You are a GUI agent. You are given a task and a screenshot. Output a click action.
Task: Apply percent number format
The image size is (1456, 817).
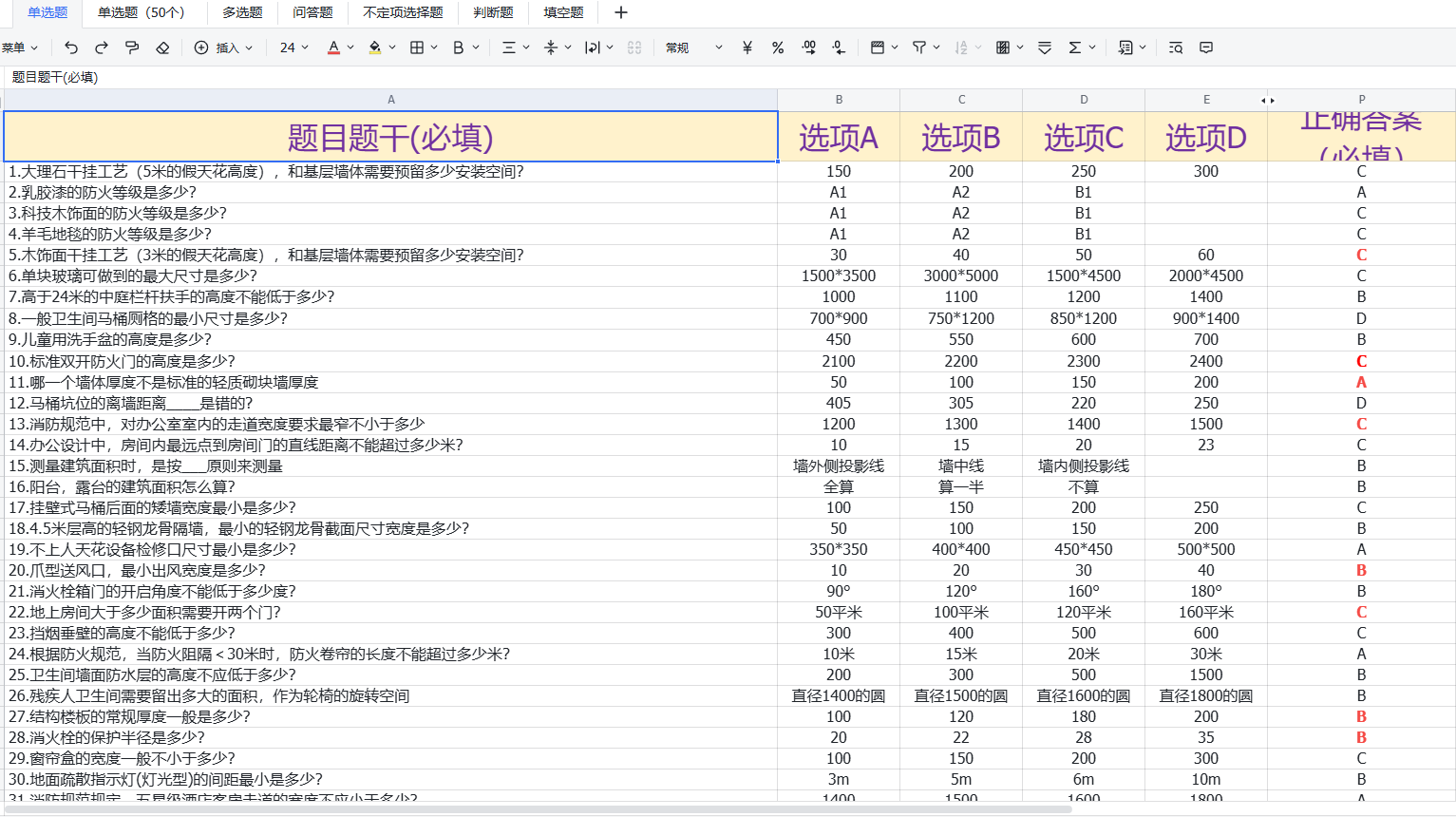(x=778, y=47)
